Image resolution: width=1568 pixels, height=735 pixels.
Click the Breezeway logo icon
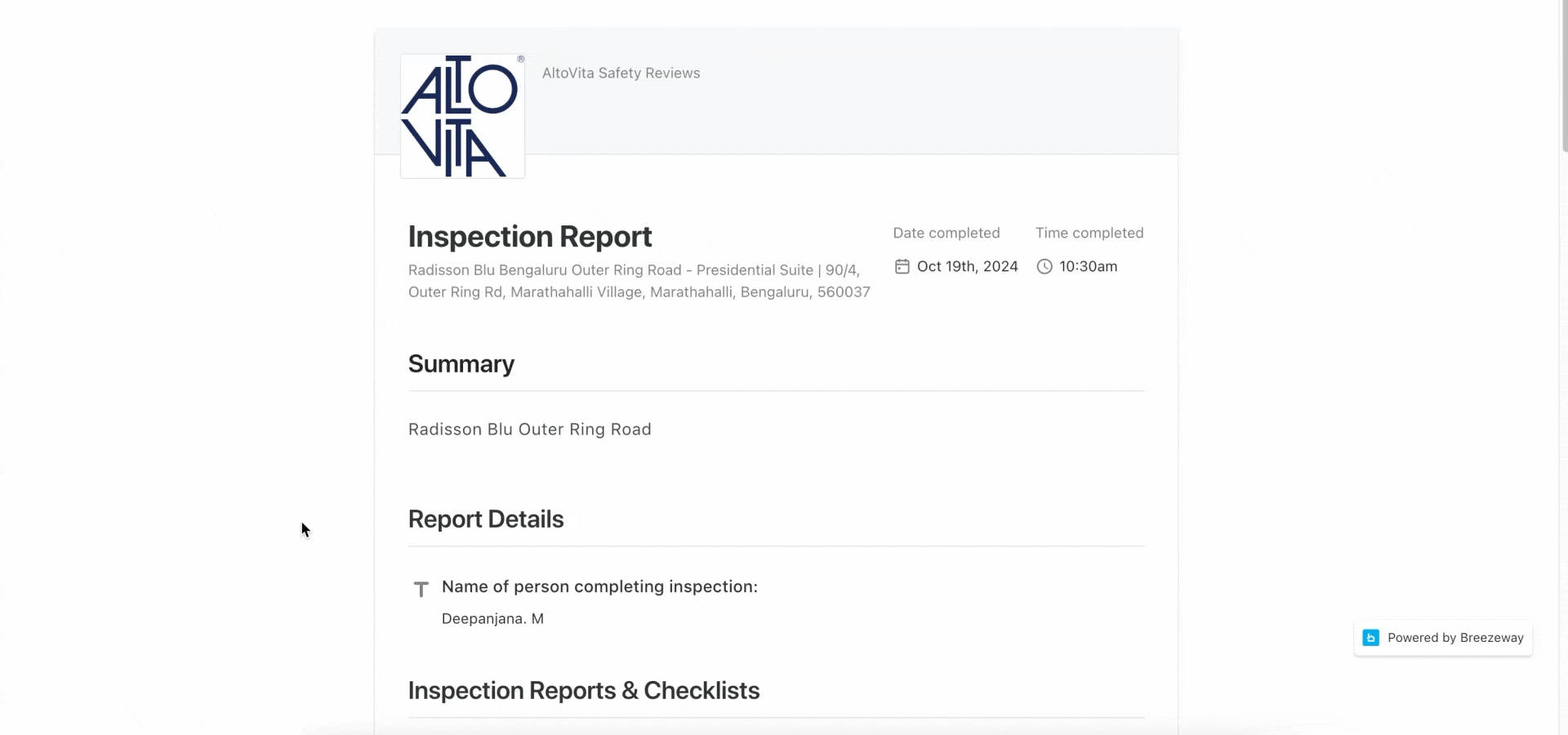coord(1371,638)
